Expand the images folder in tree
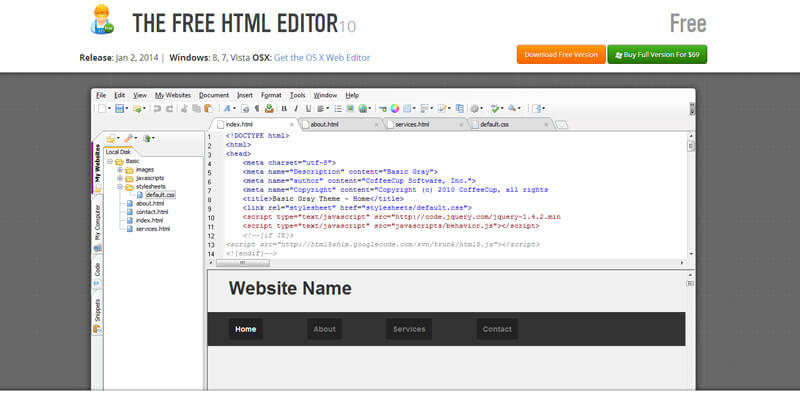Screen dimensions: 800x400 pos(119,169)
